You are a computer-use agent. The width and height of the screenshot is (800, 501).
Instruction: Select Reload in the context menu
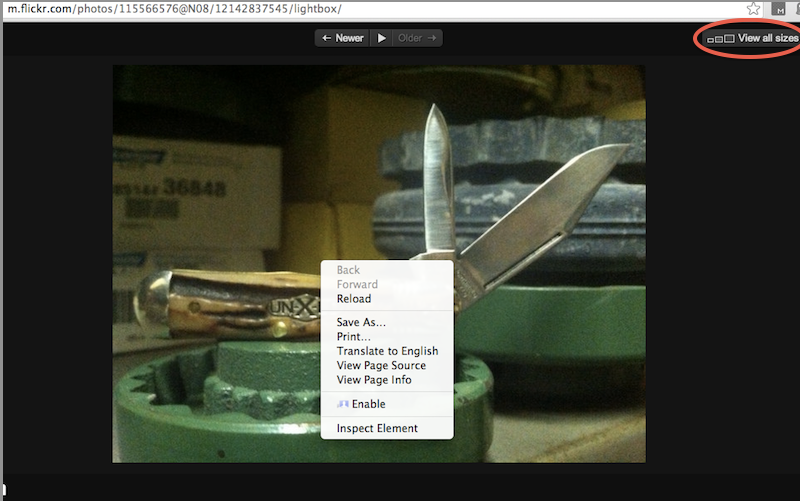coord(387,298)
